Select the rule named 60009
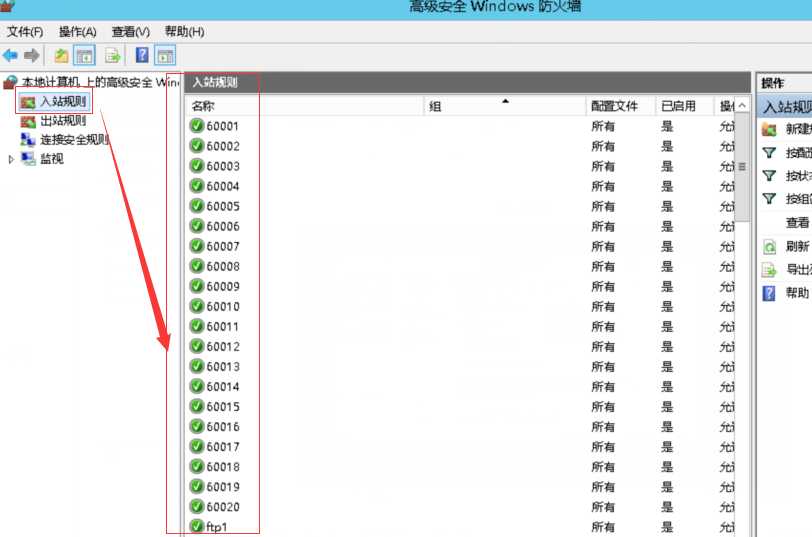 (223, 286)
